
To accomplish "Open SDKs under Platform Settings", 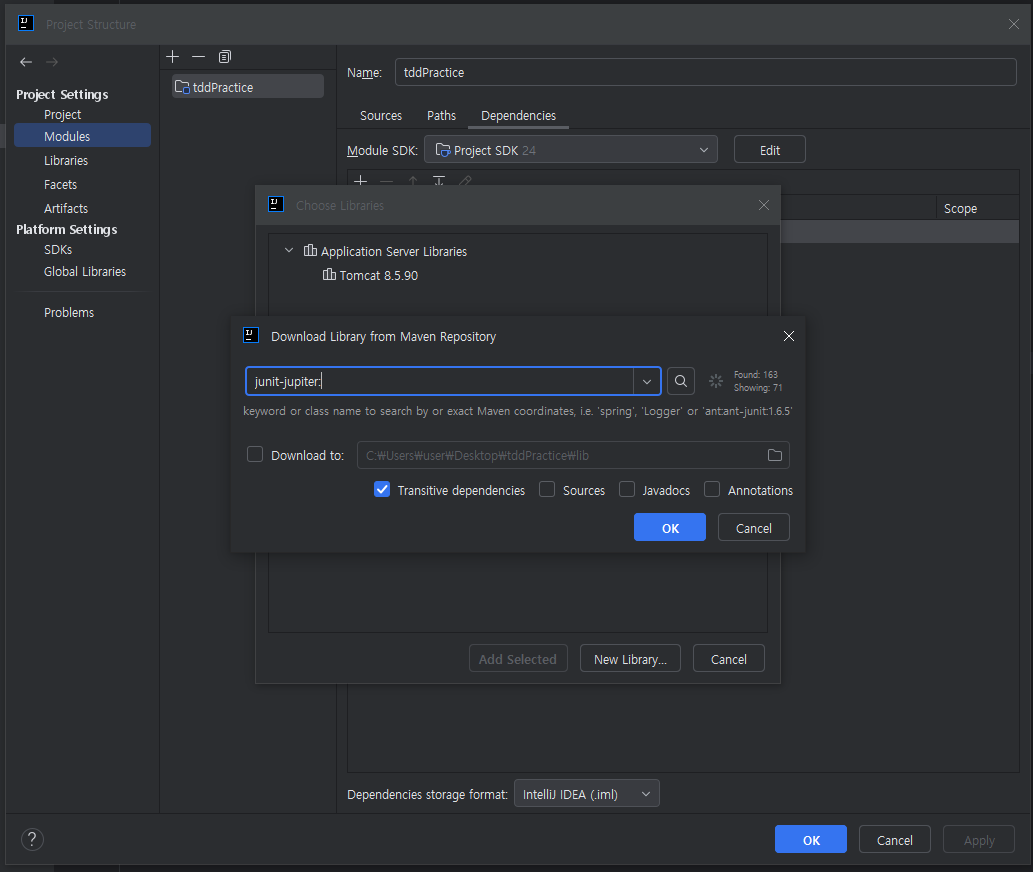I will coord(58,250).
